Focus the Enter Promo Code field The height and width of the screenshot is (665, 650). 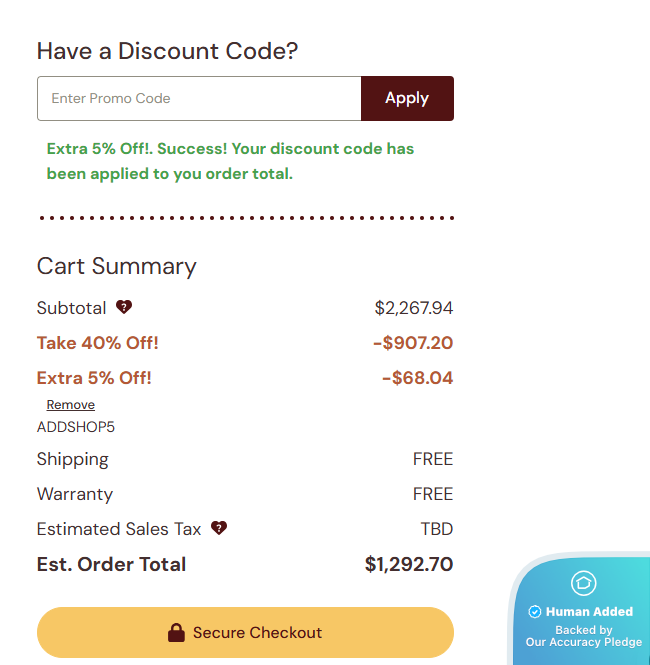pos(199,98)
